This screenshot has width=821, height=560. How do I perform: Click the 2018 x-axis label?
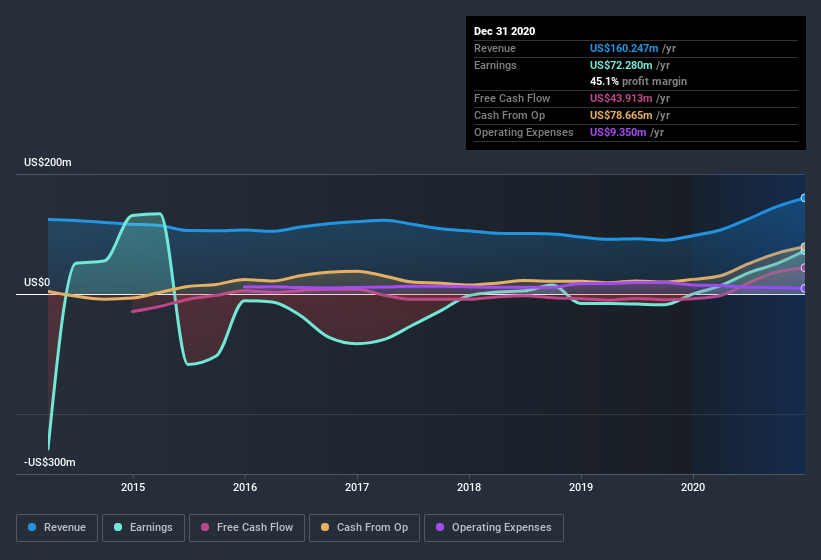coord(469,487)
